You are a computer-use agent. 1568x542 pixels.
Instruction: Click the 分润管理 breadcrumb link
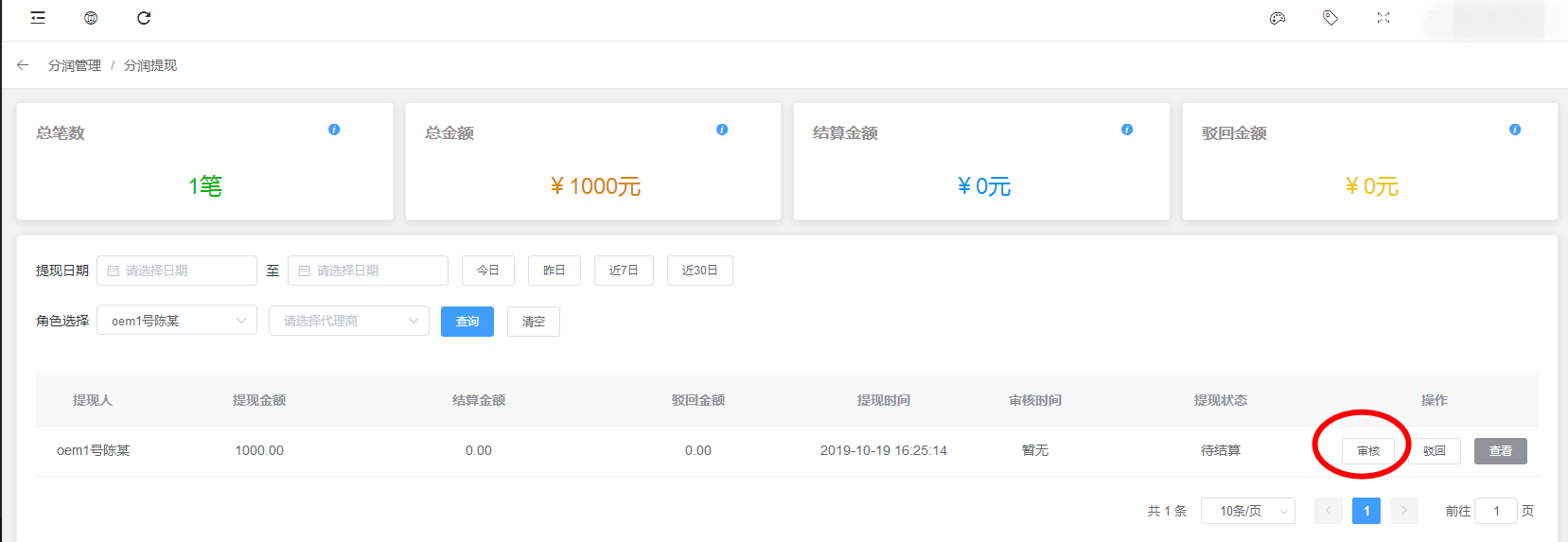coord(75,65)
